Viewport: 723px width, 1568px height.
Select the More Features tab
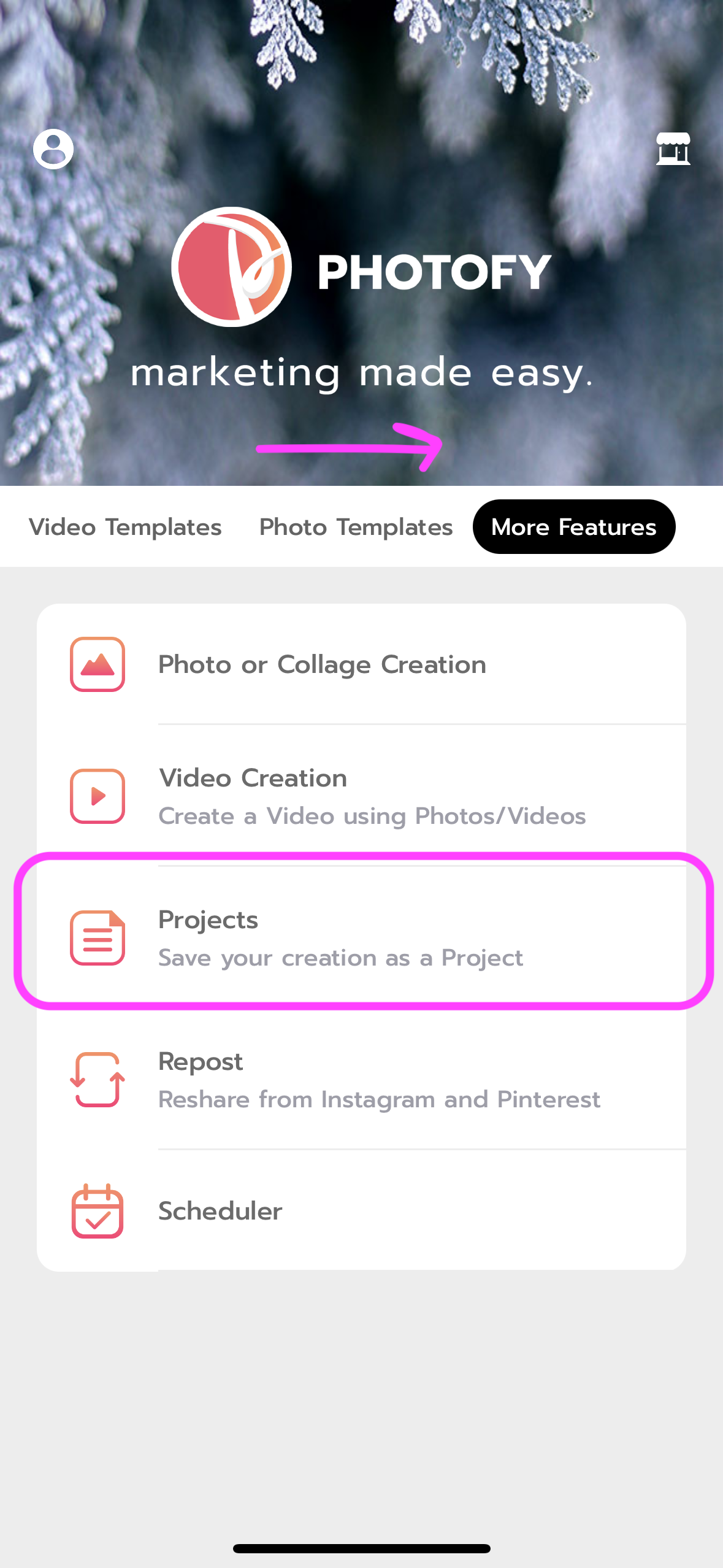point(573,526)
